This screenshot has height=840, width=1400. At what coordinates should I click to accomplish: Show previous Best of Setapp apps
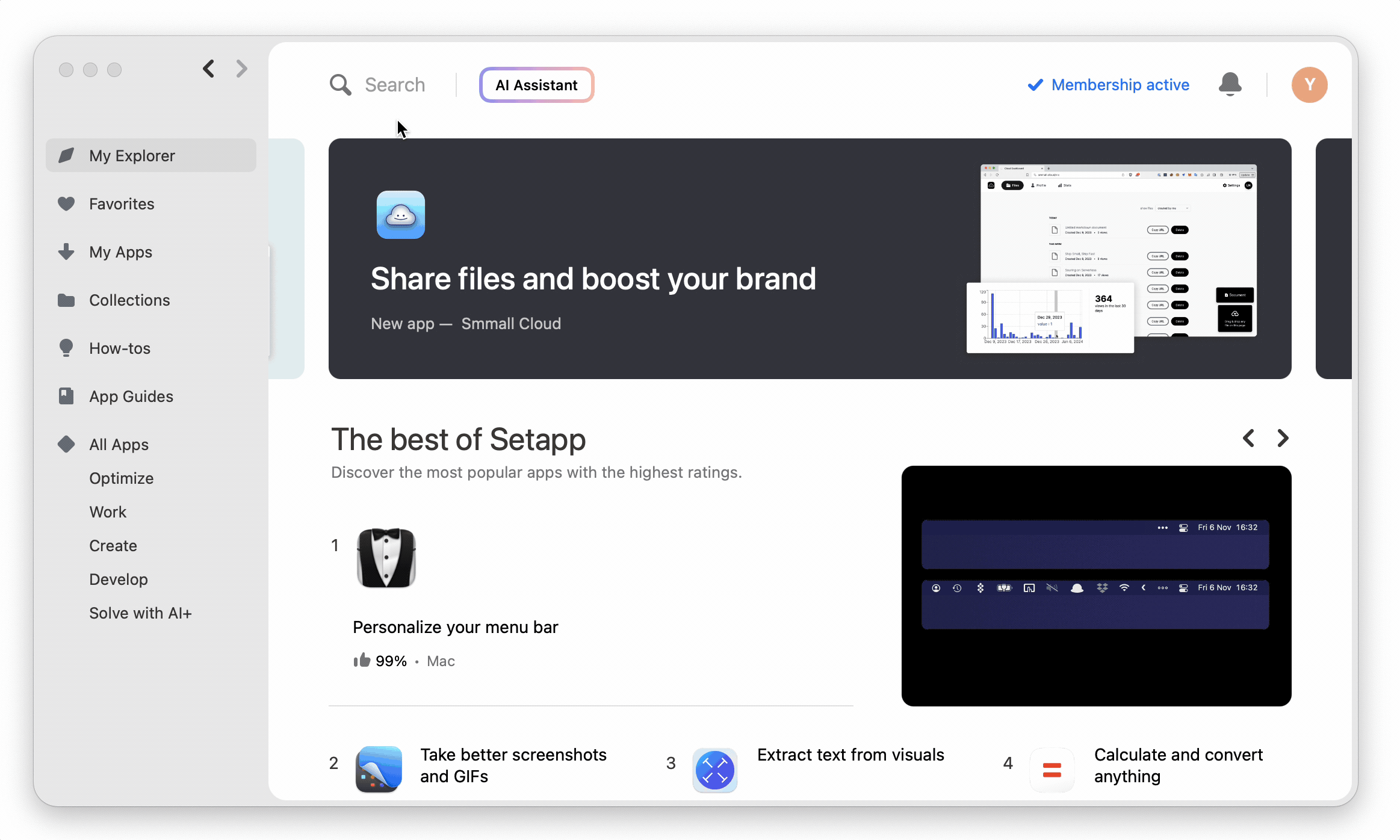tap(1249, 438)
